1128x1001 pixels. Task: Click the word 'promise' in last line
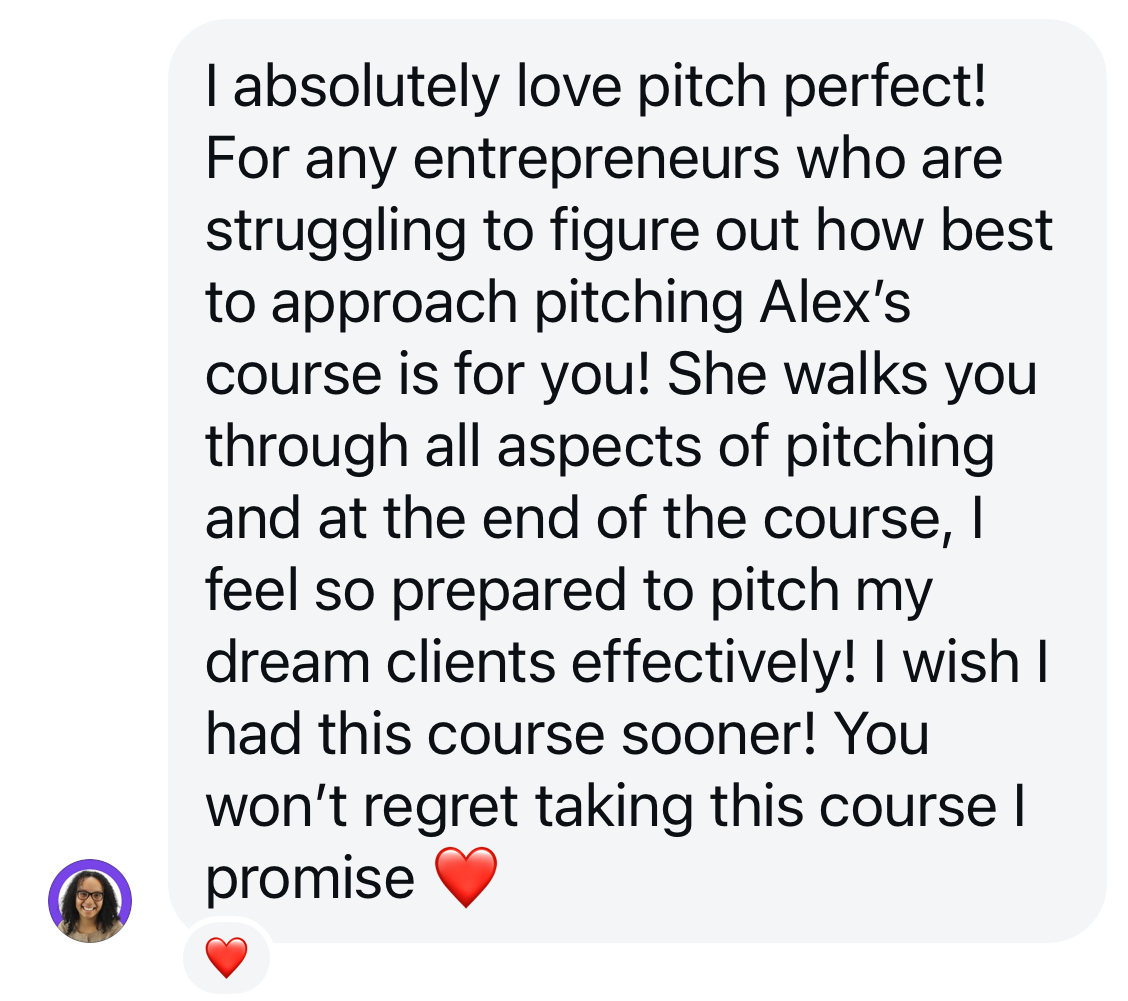tap(310, 881)
